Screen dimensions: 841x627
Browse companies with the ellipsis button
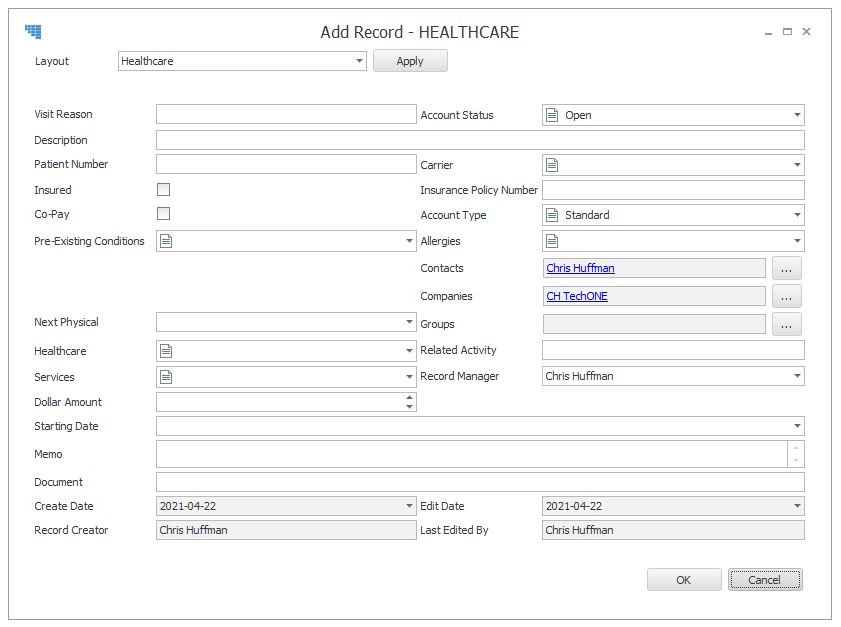787,296
